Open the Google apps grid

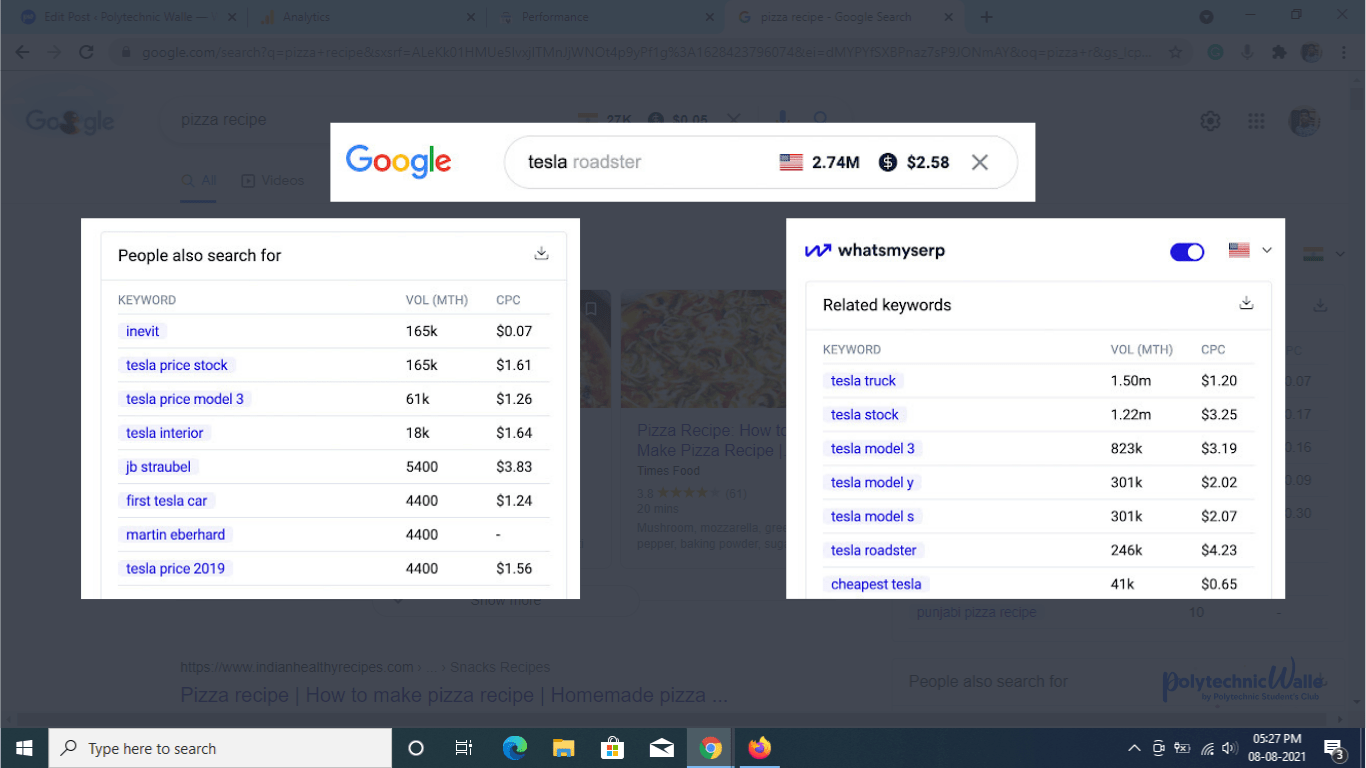tap(1257, 121)
